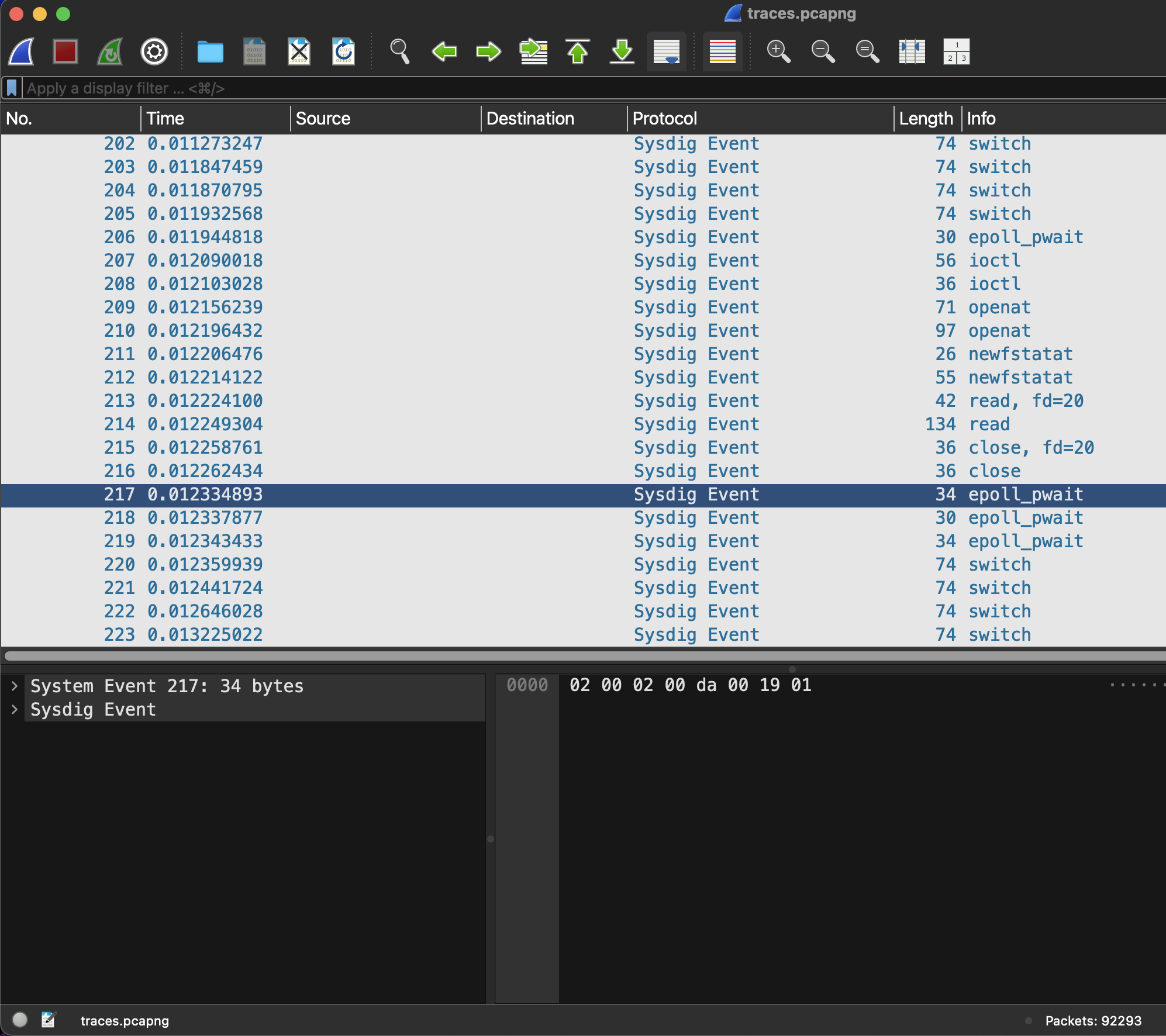Go to the last packet
Image resolution: width=1166 pixels, height=1036 pixels.
coord(622,51)
